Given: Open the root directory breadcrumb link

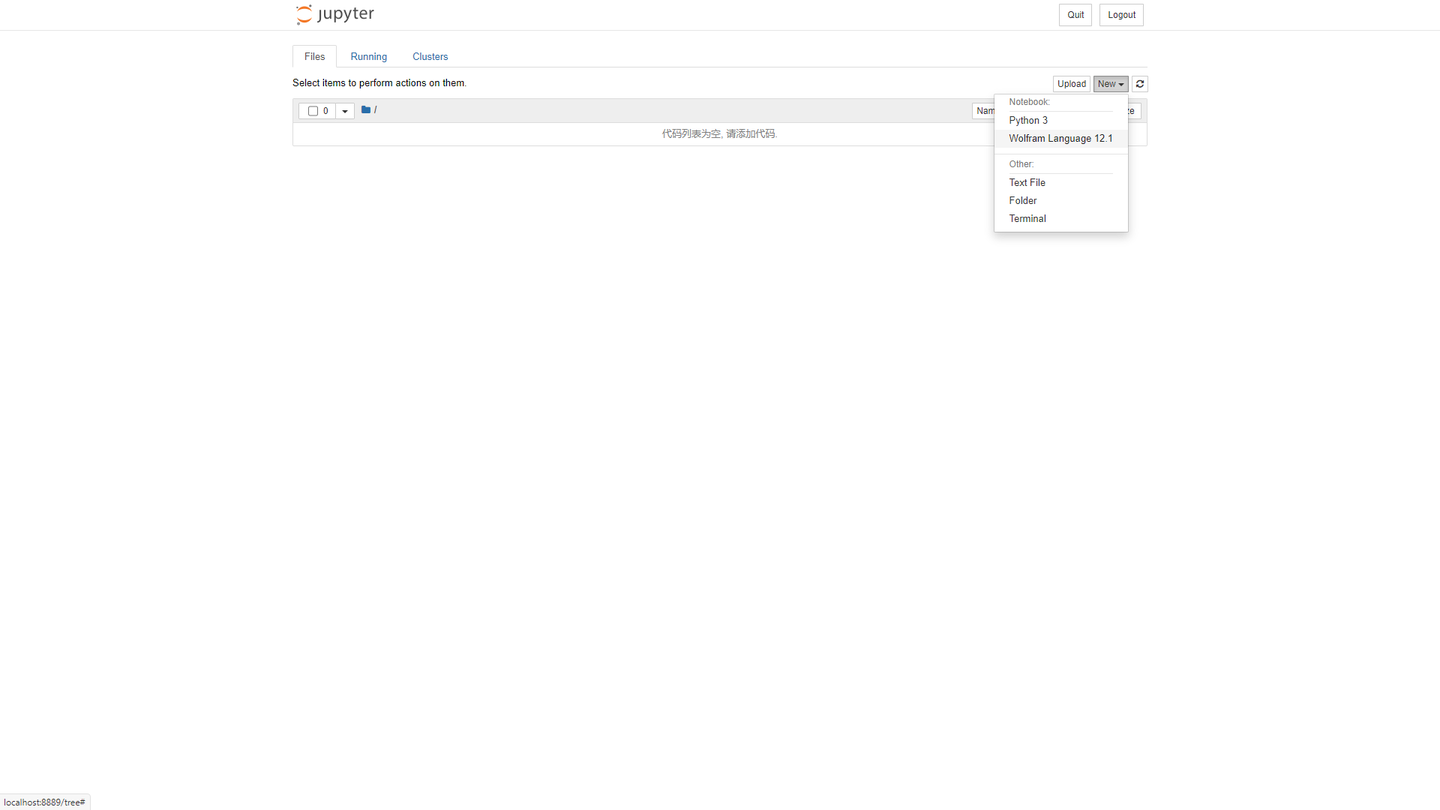Looking at the screenshot, I should [x=375, y=110].
